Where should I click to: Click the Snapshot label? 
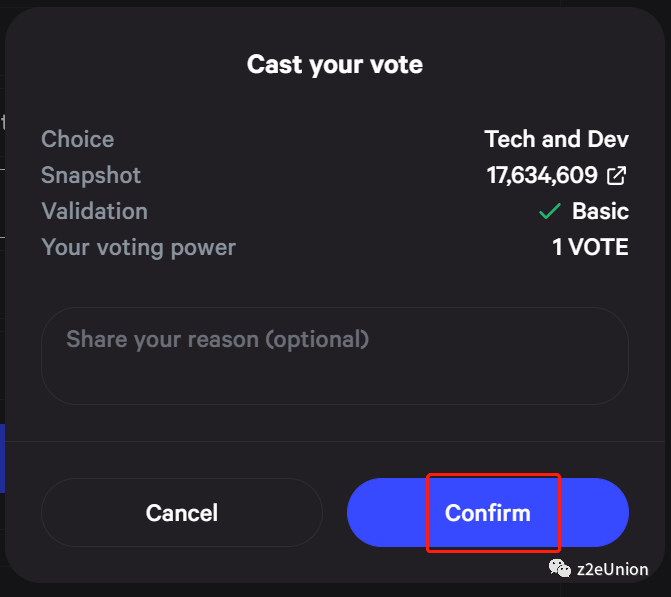click(x=91, y=175)
